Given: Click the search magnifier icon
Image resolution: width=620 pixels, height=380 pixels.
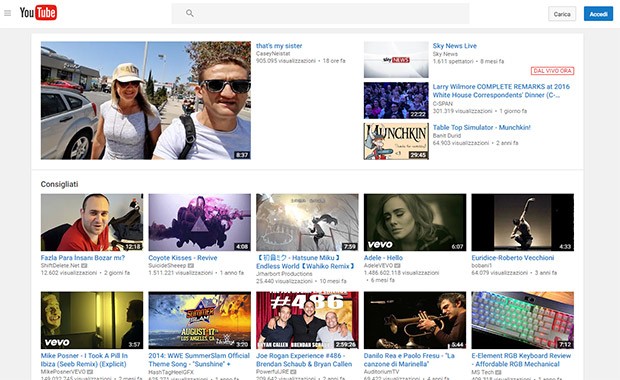Looking at the screenshot, I should point(190,13).
